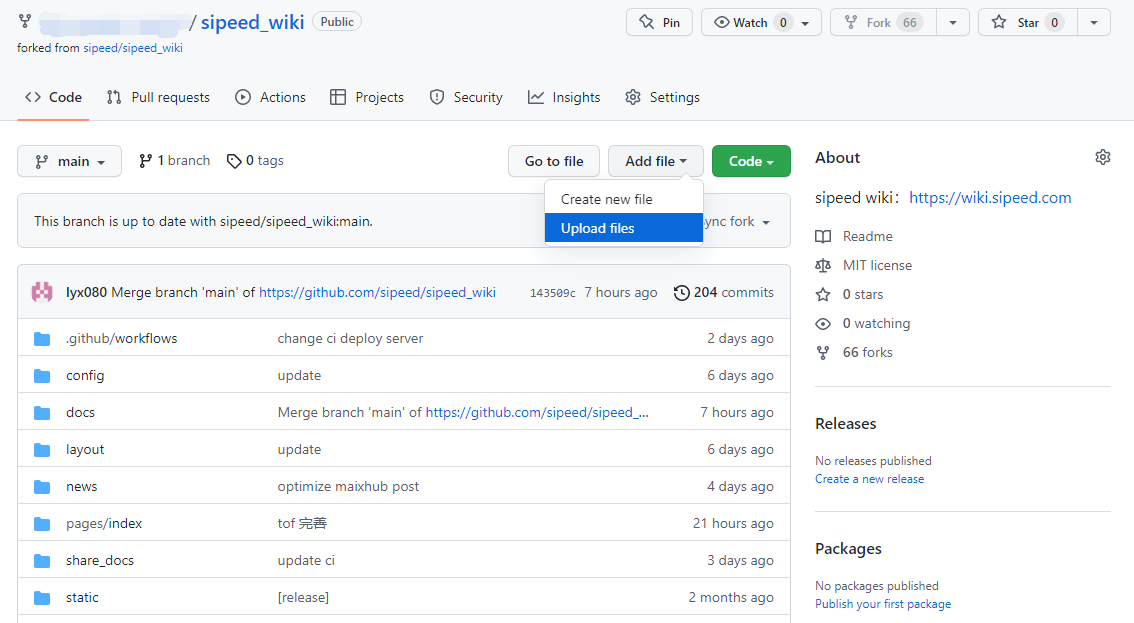The height and width of the screenshot is (623, 1134).
Task: Switch to the Projects tab
Action: point(367,97)
